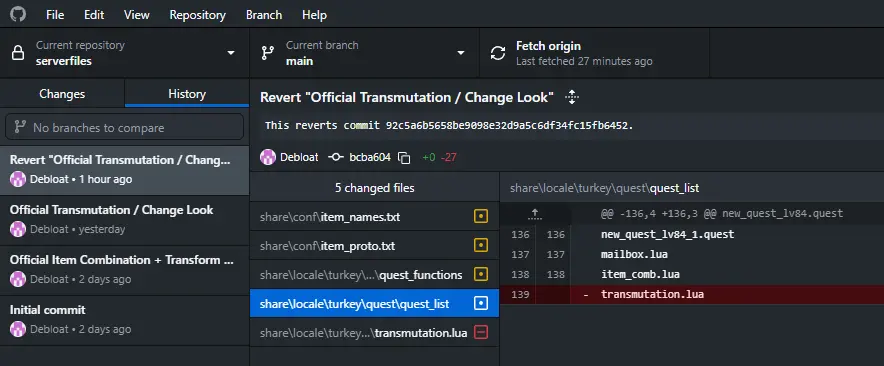This screenshot has width=884, height=366.
Task: Open the Repository menu
Action: (x=197, y=15)
